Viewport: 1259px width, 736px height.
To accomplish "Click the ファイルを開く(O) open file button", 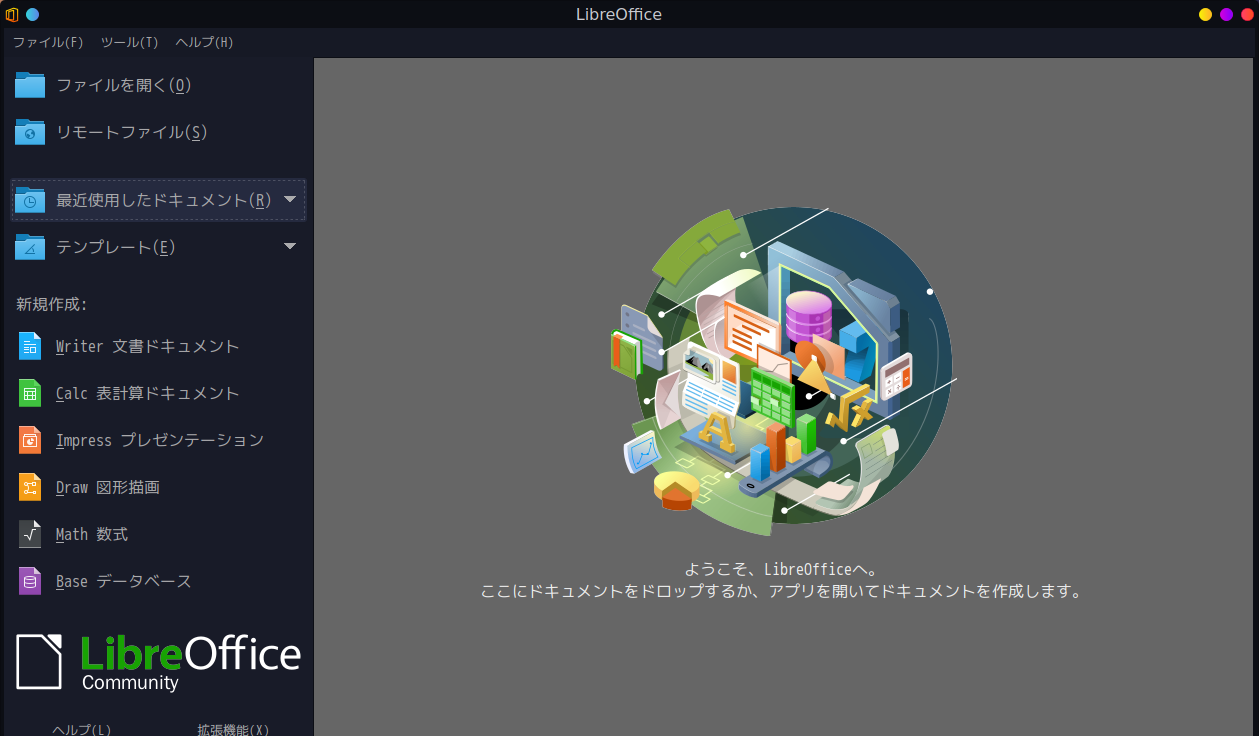I will [158, 85].
